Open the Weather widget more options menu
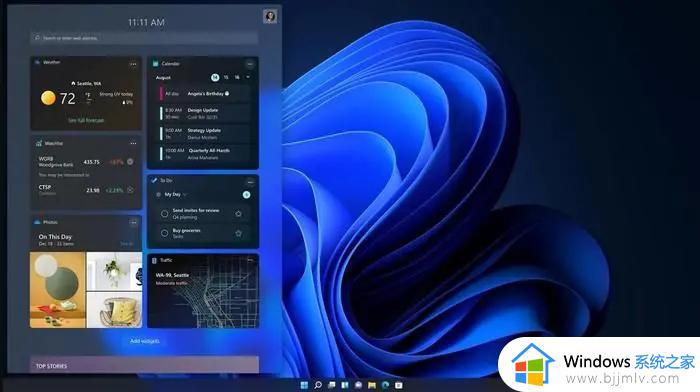Screen dimensions: 700x392 [133, 64]
